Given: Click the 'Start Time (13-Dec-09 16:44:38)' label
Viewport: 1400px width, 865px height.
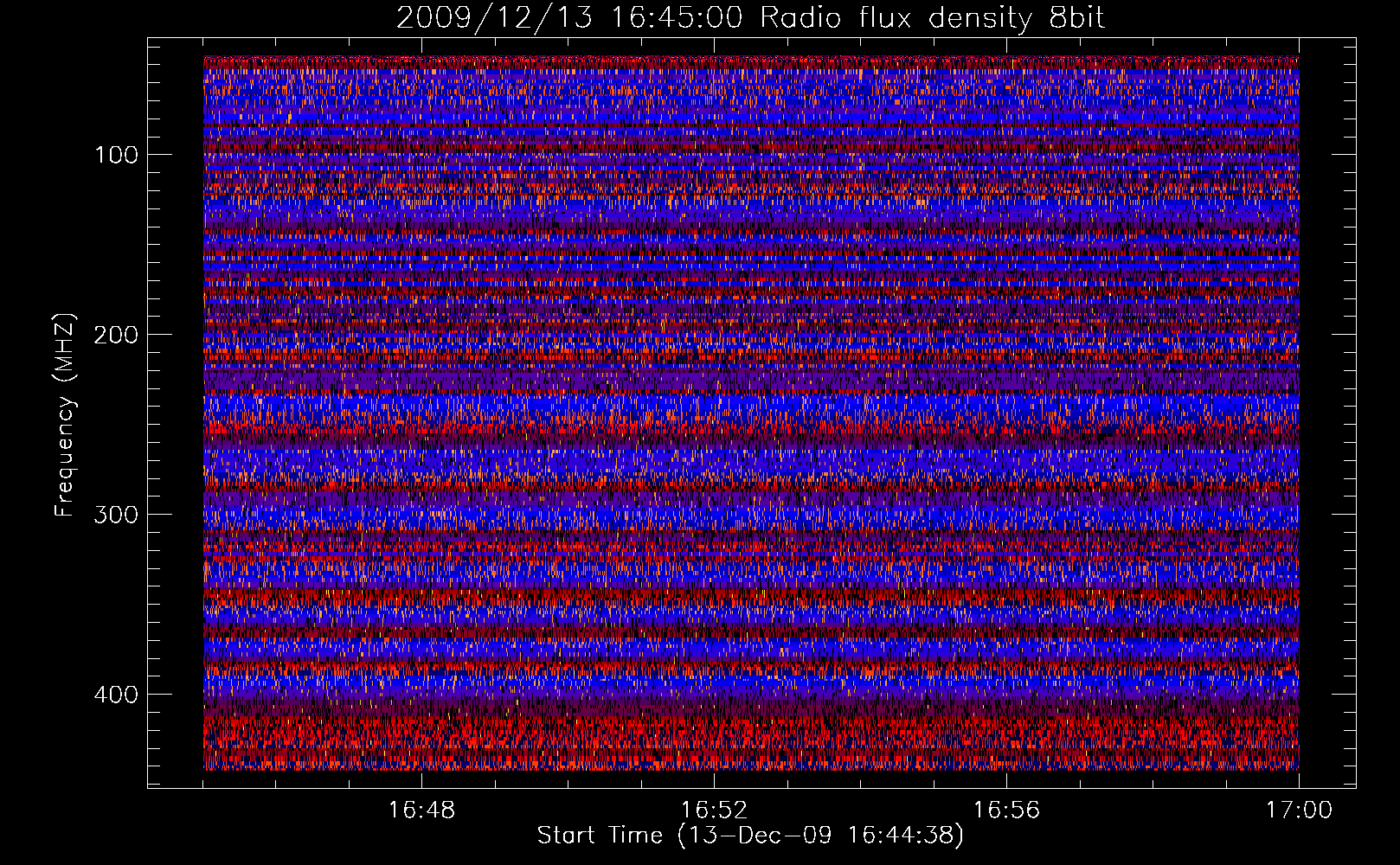Looking at the screenshot, I should [x=750, y=836].
